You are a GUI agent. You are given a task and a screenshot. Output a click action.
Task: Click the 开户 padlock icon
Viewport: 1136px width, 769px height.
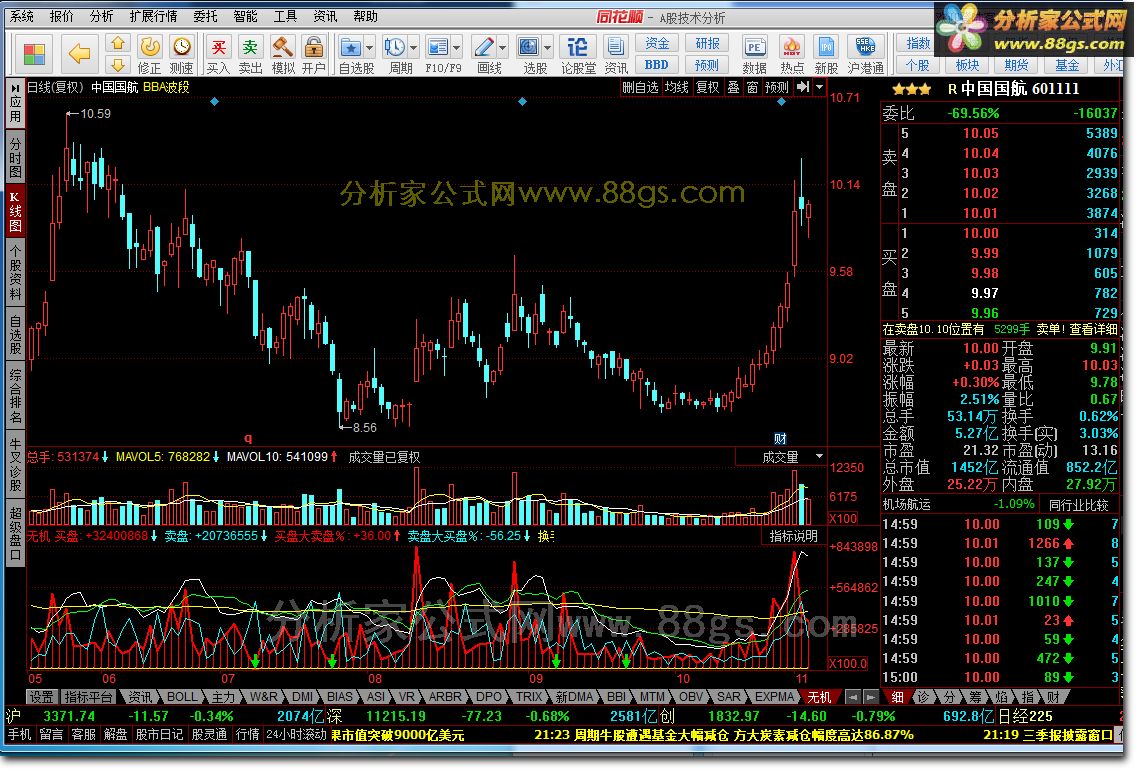tap(314, 48)
